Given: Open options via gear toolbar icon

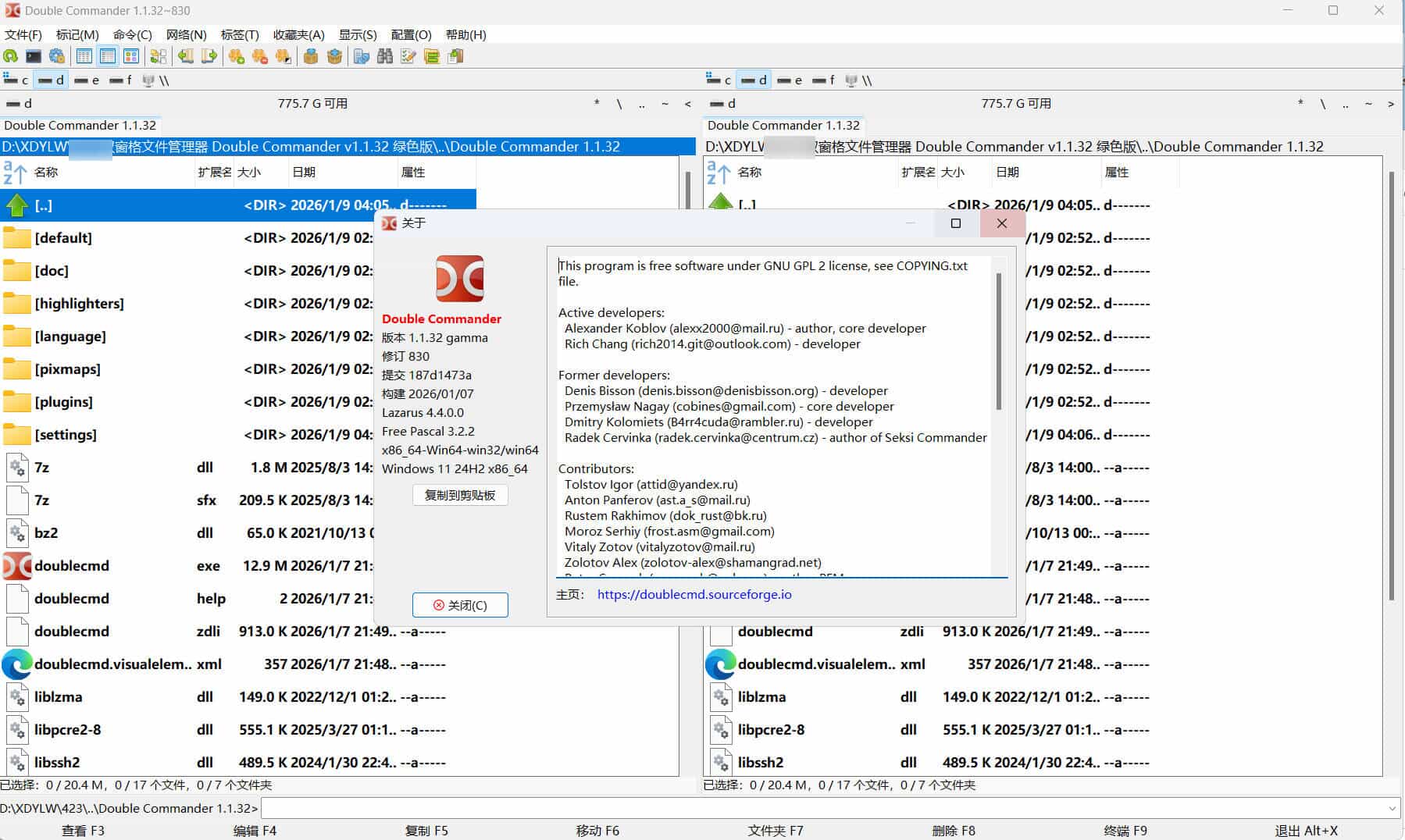Looking at the screenshot, I should pyautogui.click(x=57, y=56).
